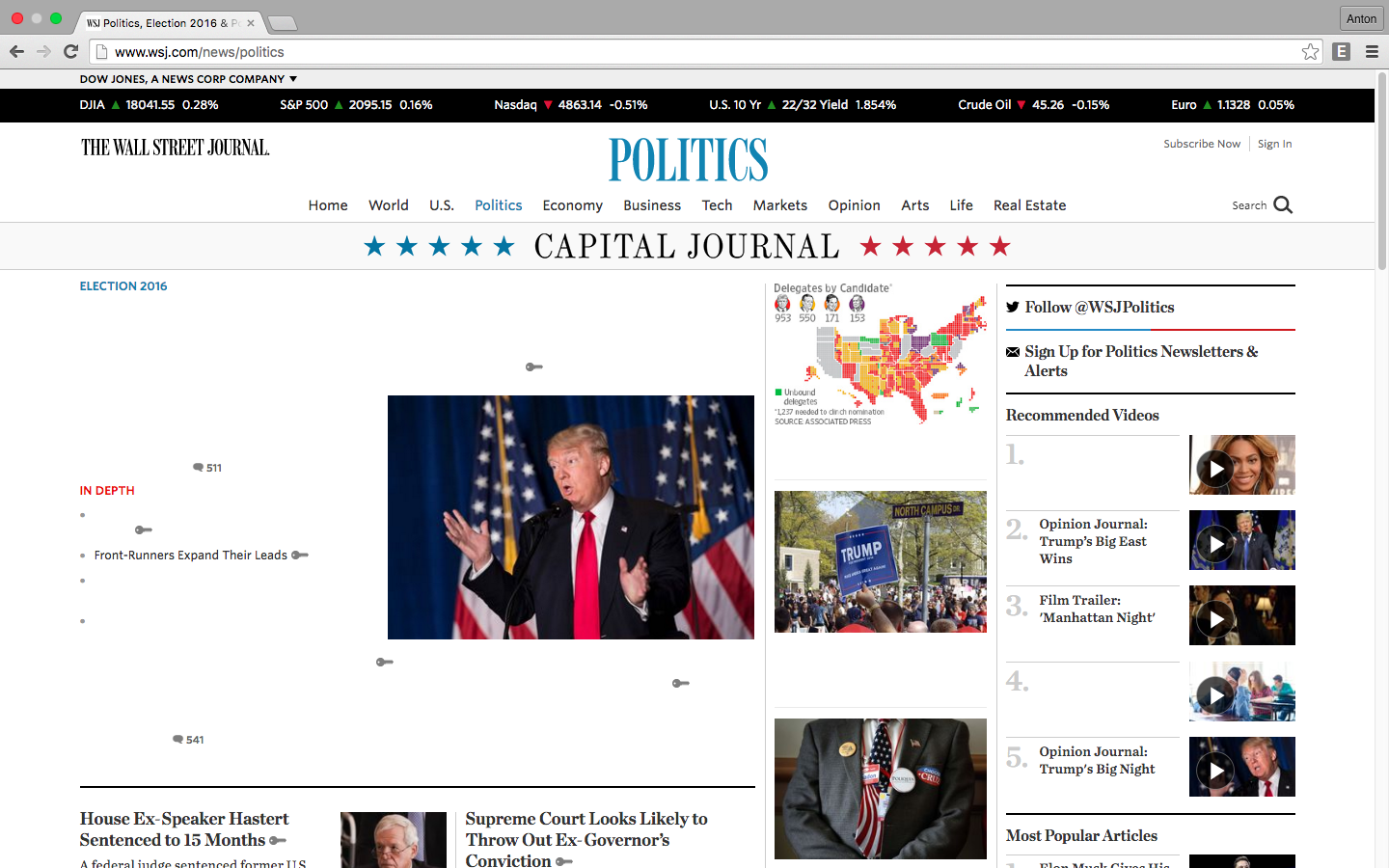Click key icon beside Hastert headline
This screenshot has width=1389, height=868.
tap(278, 841)
